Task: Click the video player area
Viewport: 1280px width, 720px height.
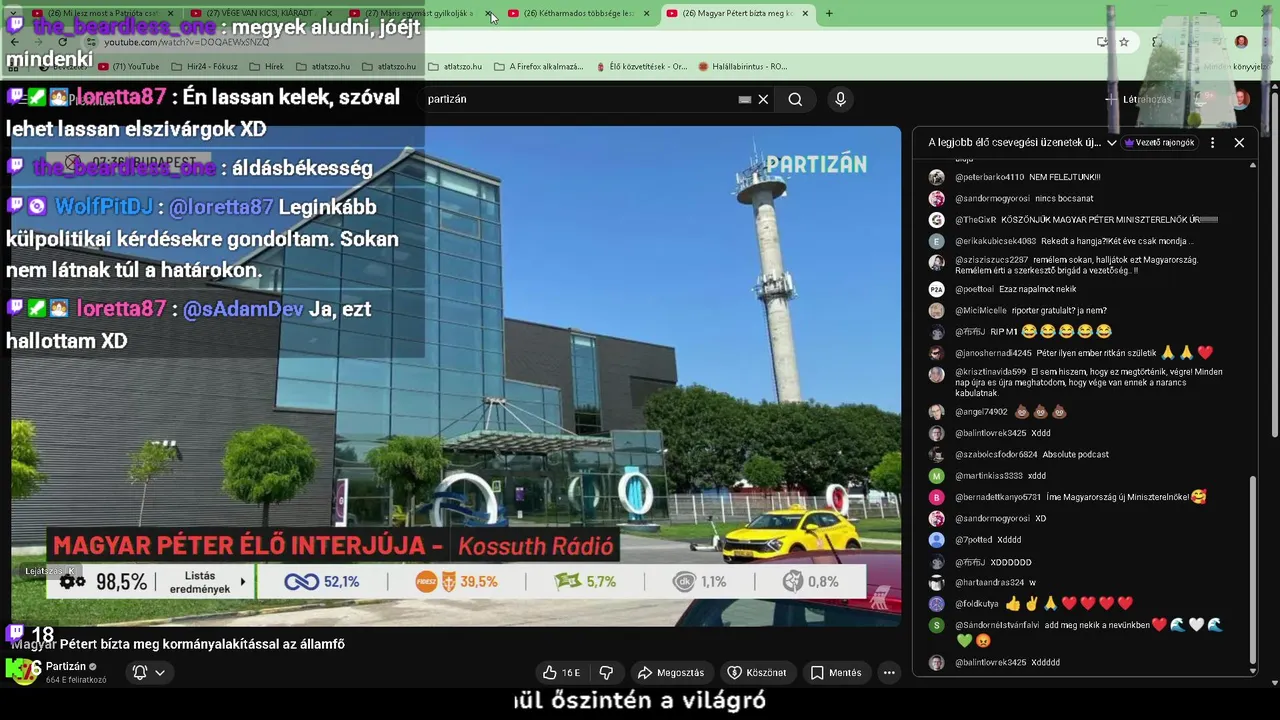Action: point(456,376)
